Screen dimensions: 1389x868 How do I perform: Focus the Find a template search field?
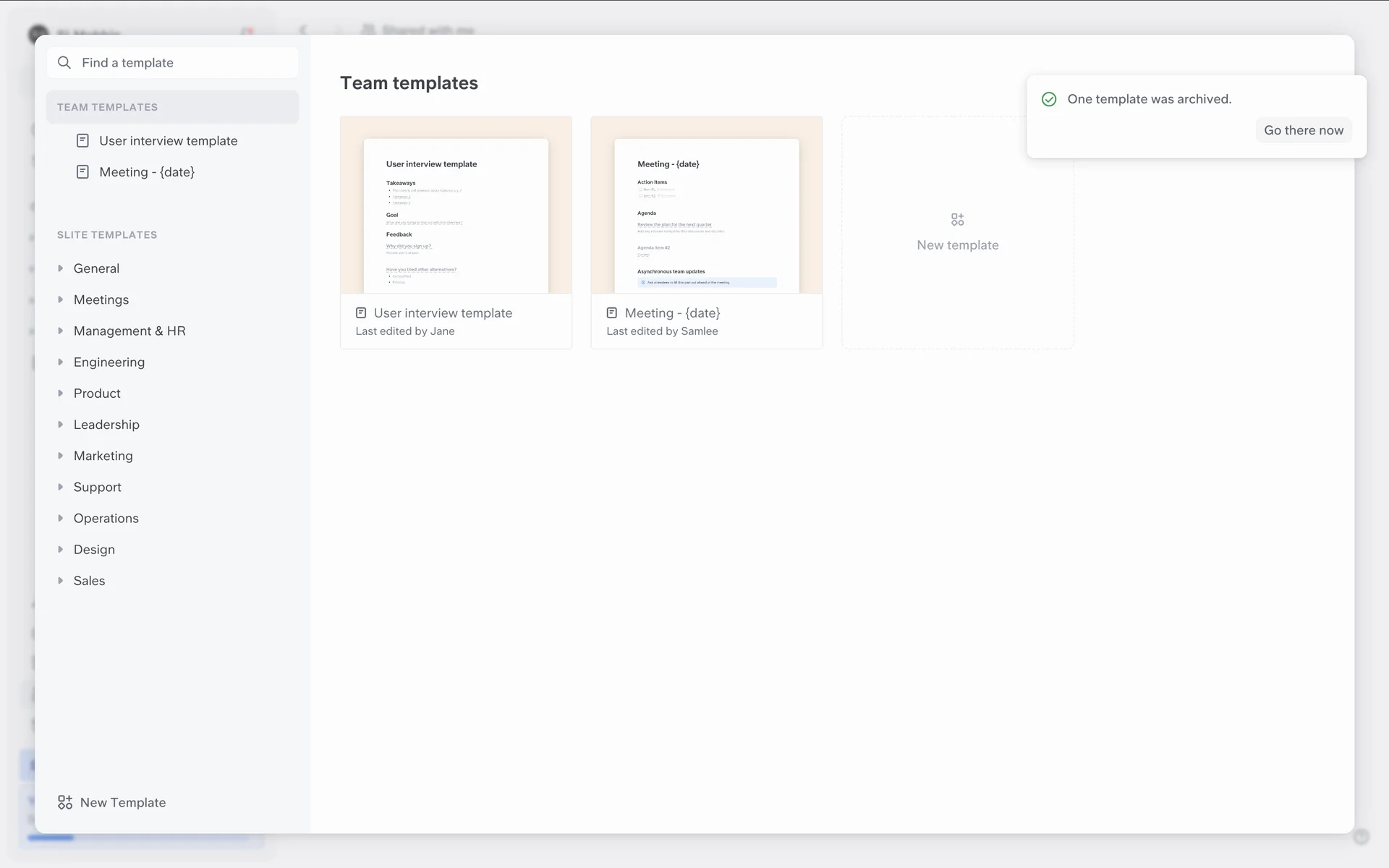pyautogui.click(x=181, y=63)
